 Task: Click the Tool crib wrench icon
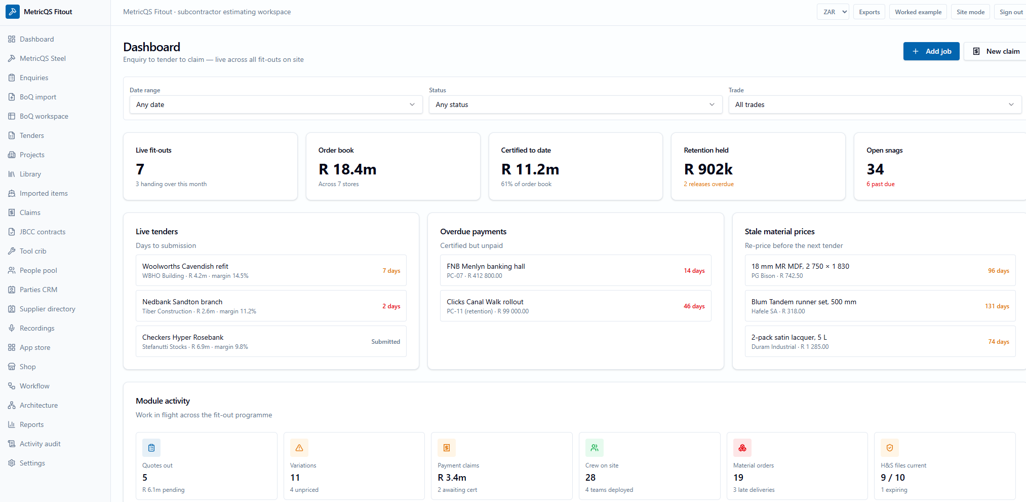point(11,251)
